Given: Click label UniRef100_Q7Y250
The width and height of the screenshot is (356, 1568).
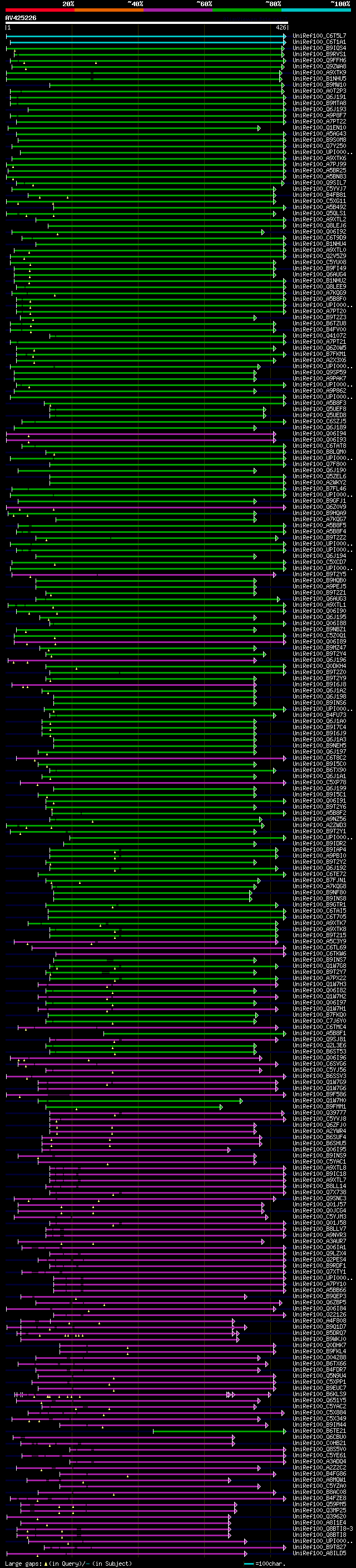Looking at the screenshot, I should tap(319, 146).
